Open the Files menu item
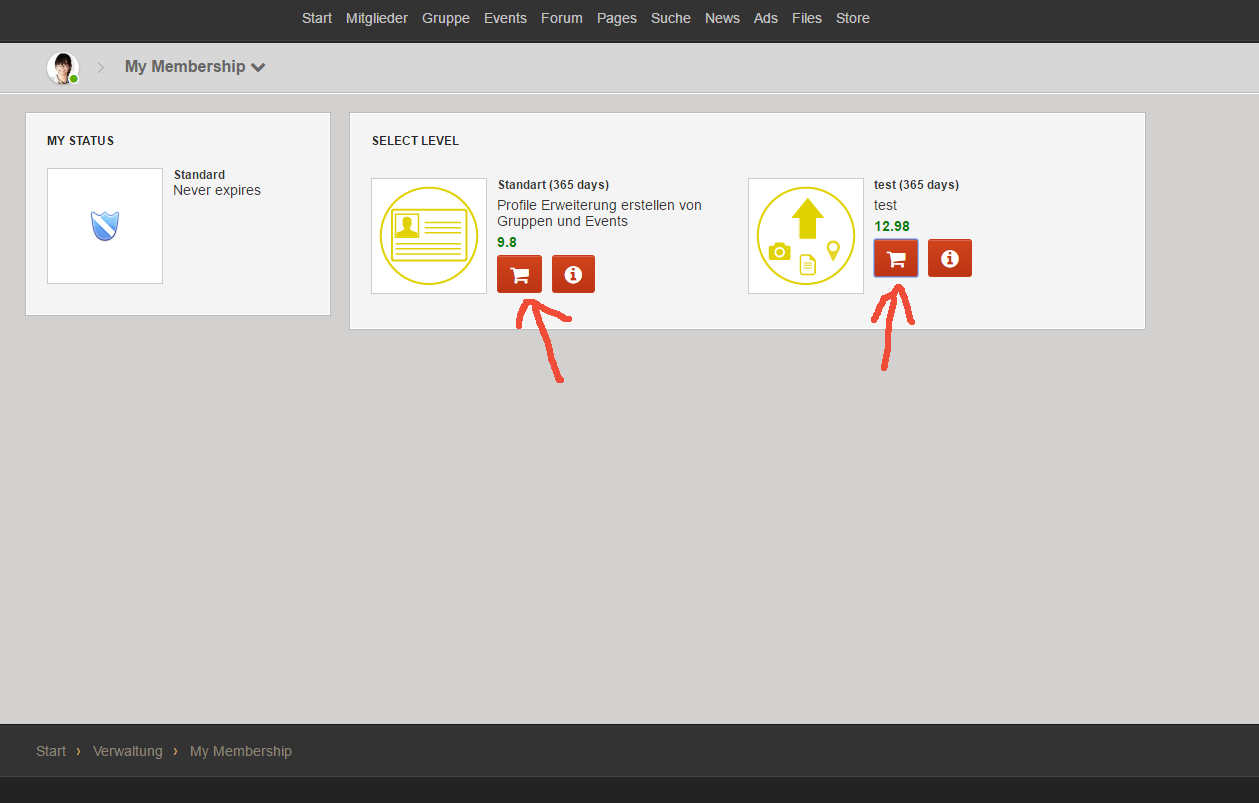Screen dimensions: 1259x803 tap(807, 18)
